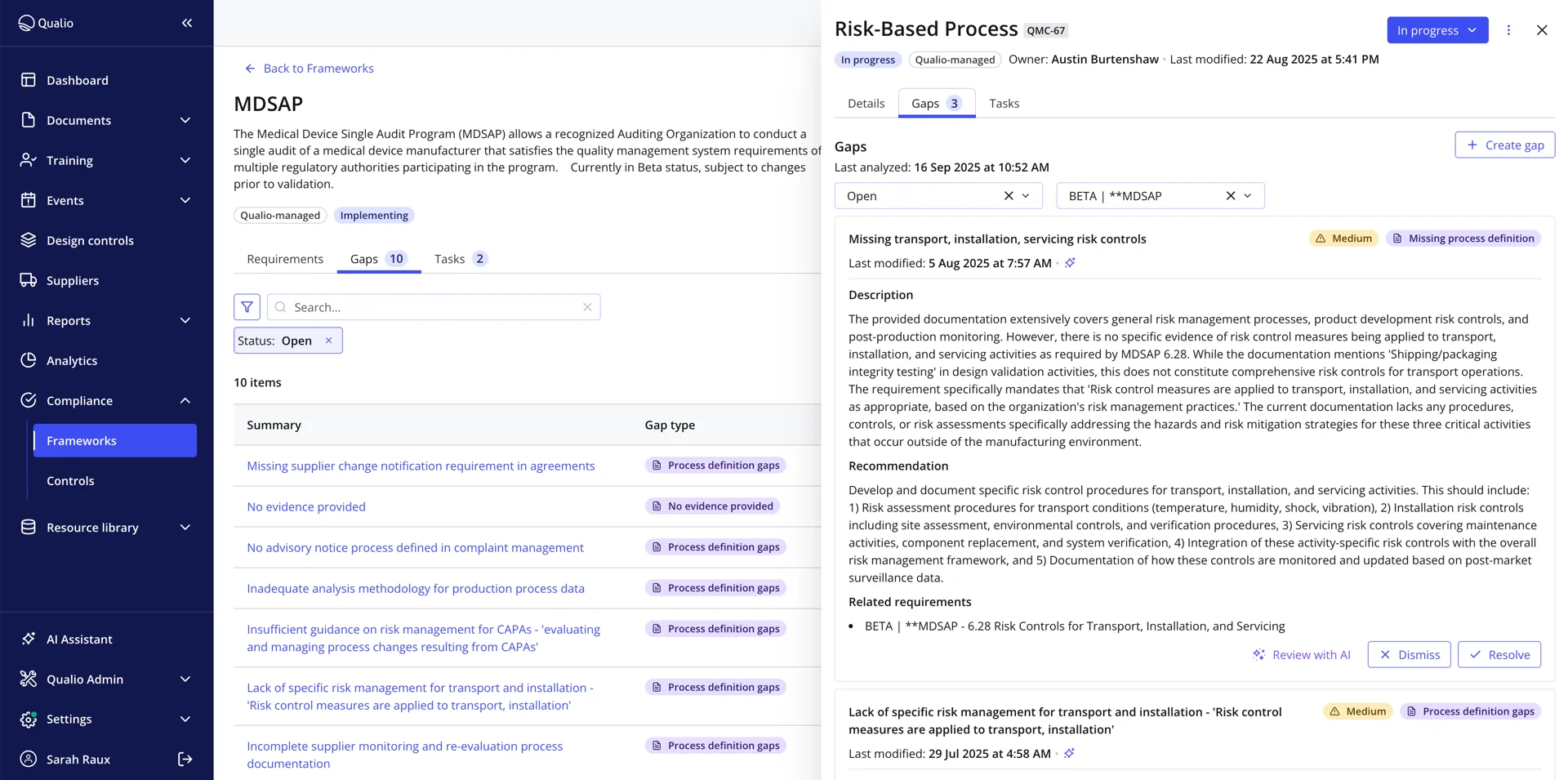Clear the Open status selection in gaps filter
The width and height of the screenshot is (1568, 780).
point(1009,196)
